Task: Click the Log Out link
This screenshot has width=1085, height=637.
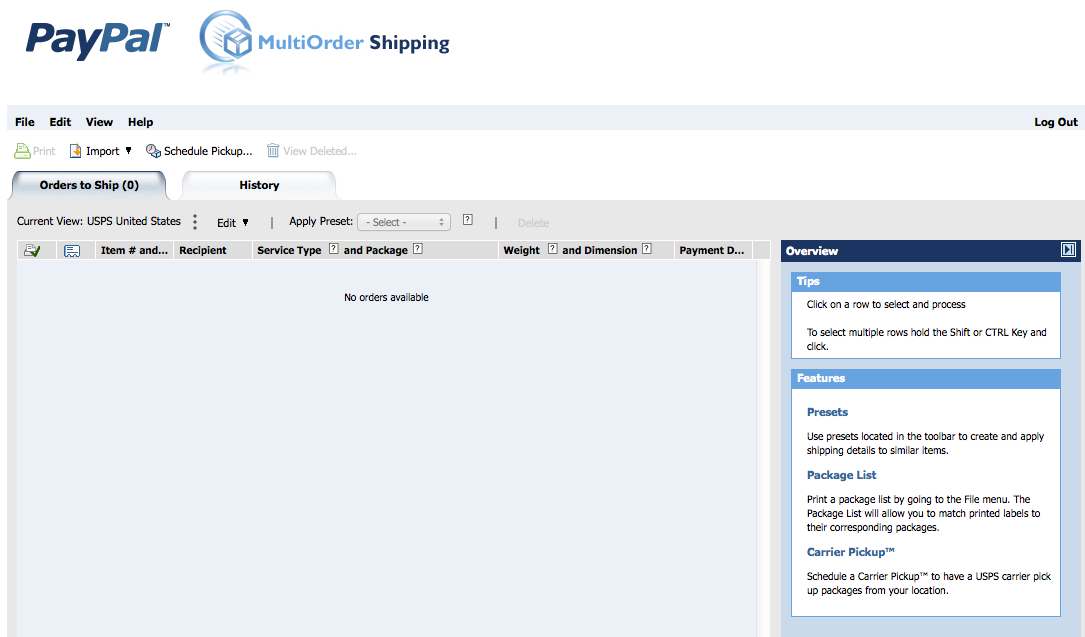Action: coord(1056,122)
